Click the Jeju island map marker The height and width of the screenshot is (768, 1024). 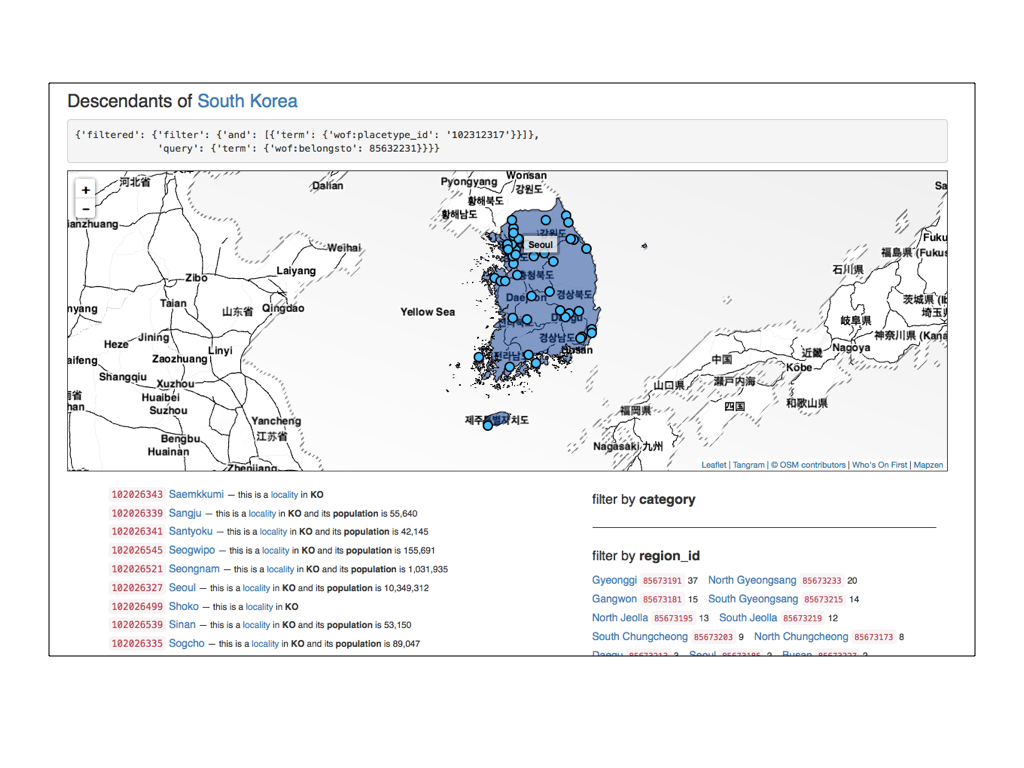488,425
